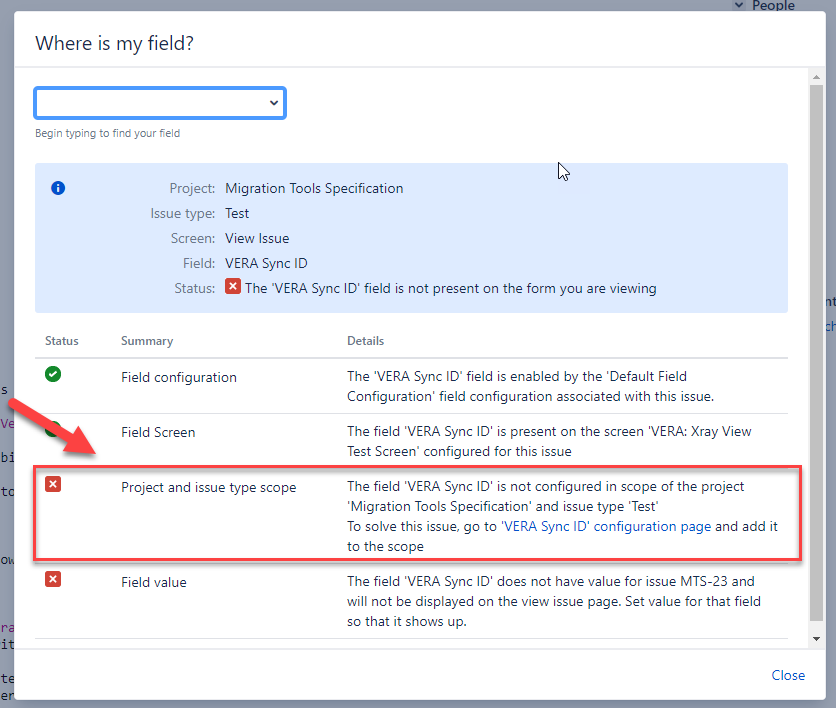
Task: Click the Status column header
Action: [62, 341]
